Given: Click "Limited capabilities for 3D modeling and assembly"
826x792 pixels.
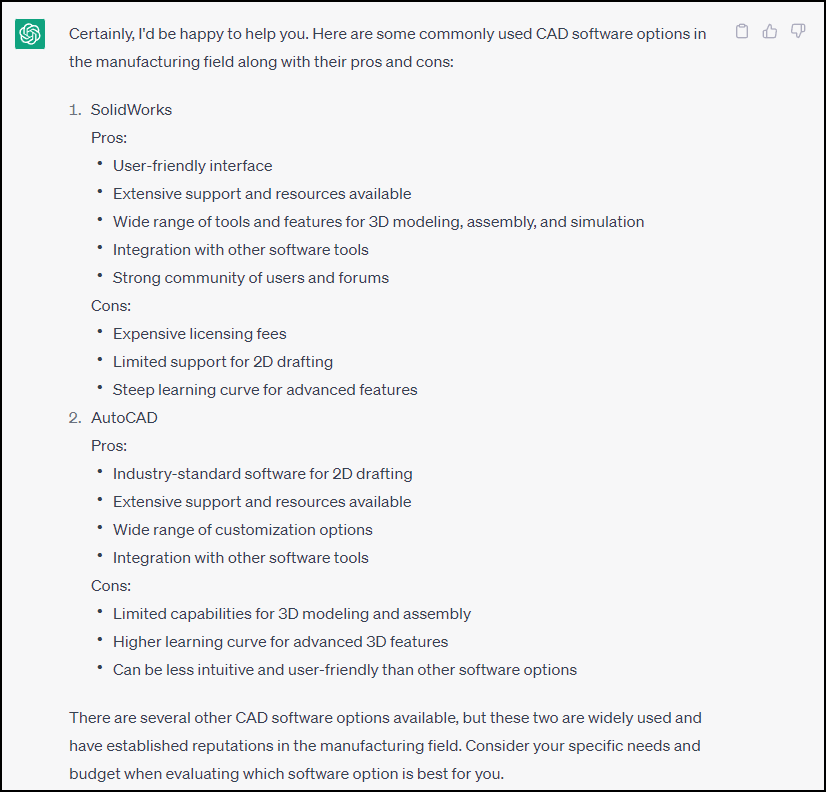Looking at the screenshot, I should click(292, 614).
